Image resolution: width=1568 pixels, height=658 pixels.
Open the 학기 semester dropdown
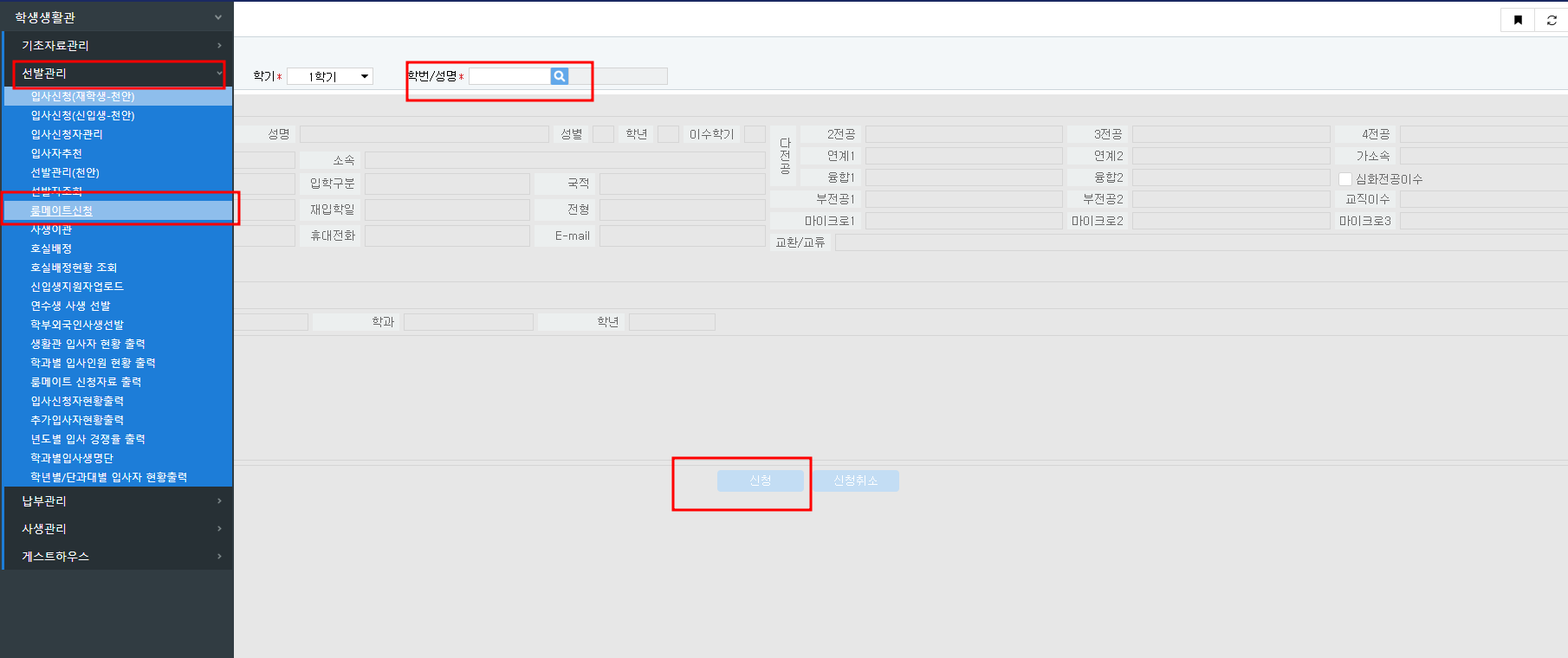pos(330,77)
